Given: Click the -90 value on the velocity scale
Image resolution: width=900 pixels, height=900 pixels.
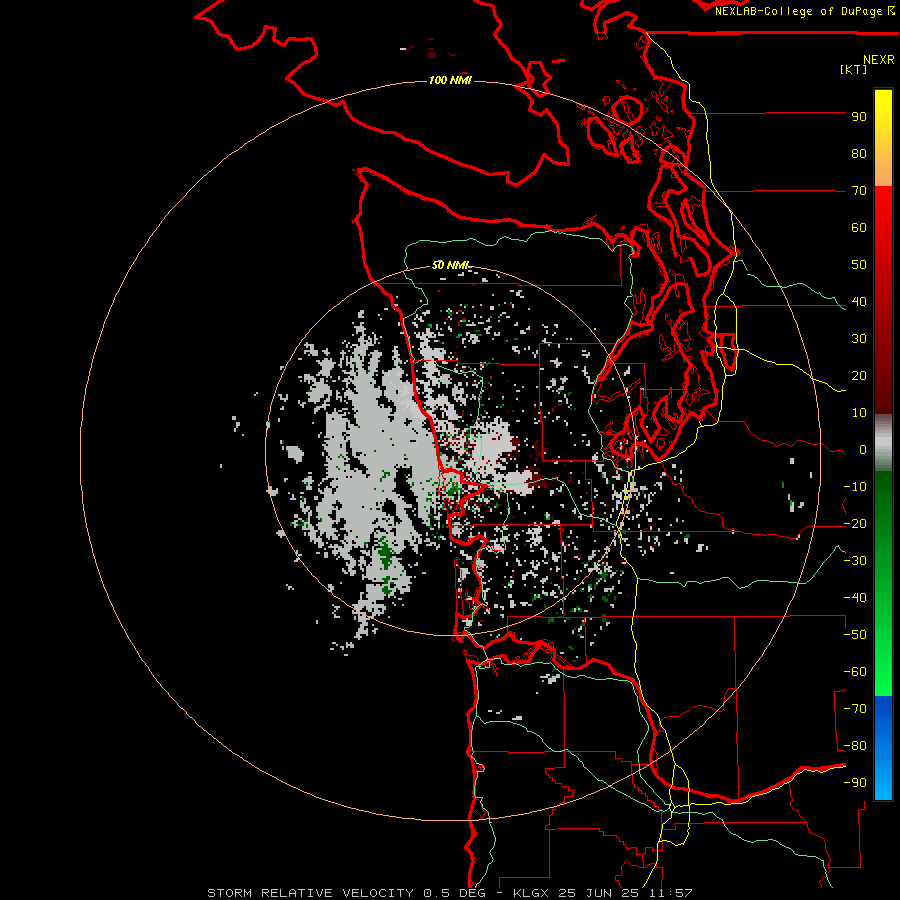Looking at the screenshot, I should [855, 783].
